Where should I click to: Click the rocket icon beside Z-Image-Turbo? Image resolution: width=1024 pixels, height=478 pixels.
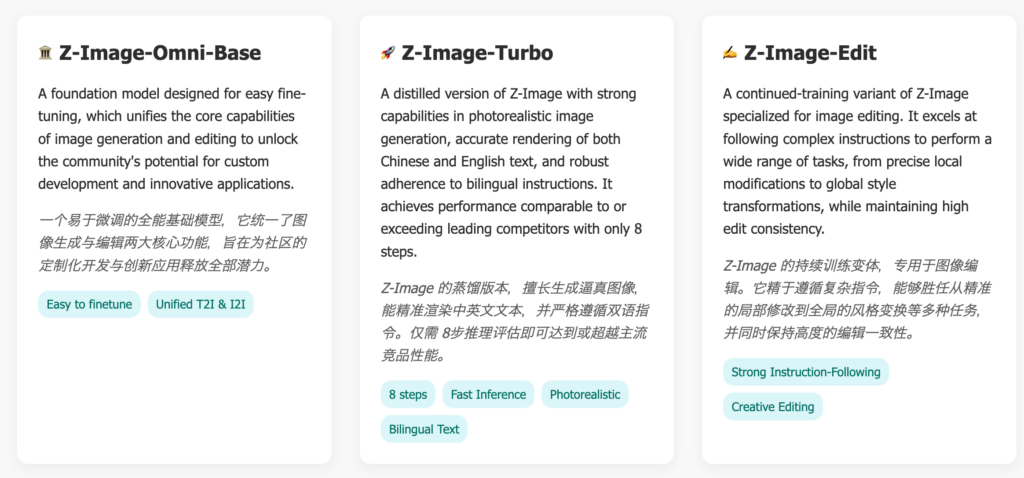388,53
